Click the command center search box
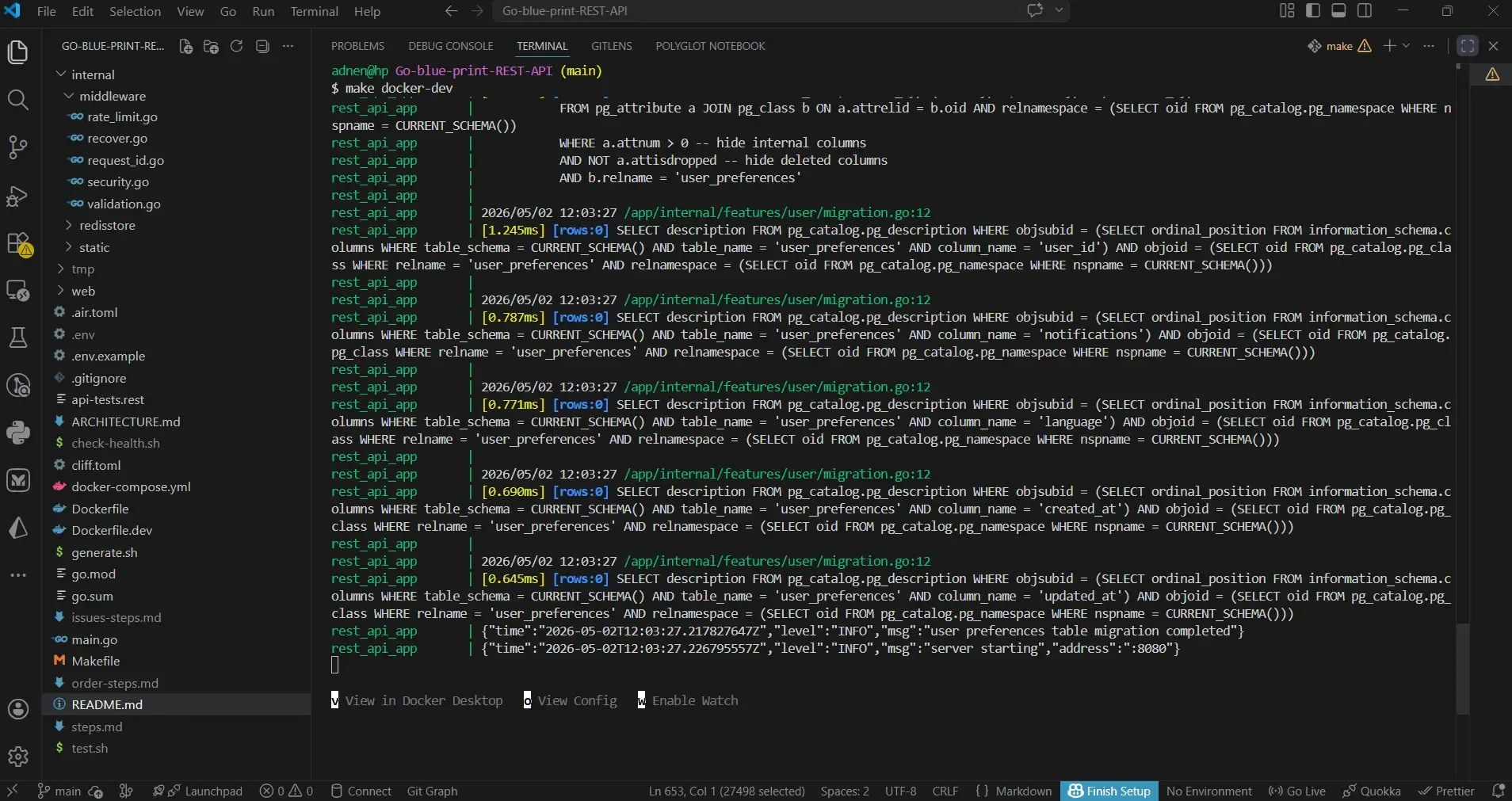 pos(757,11)
